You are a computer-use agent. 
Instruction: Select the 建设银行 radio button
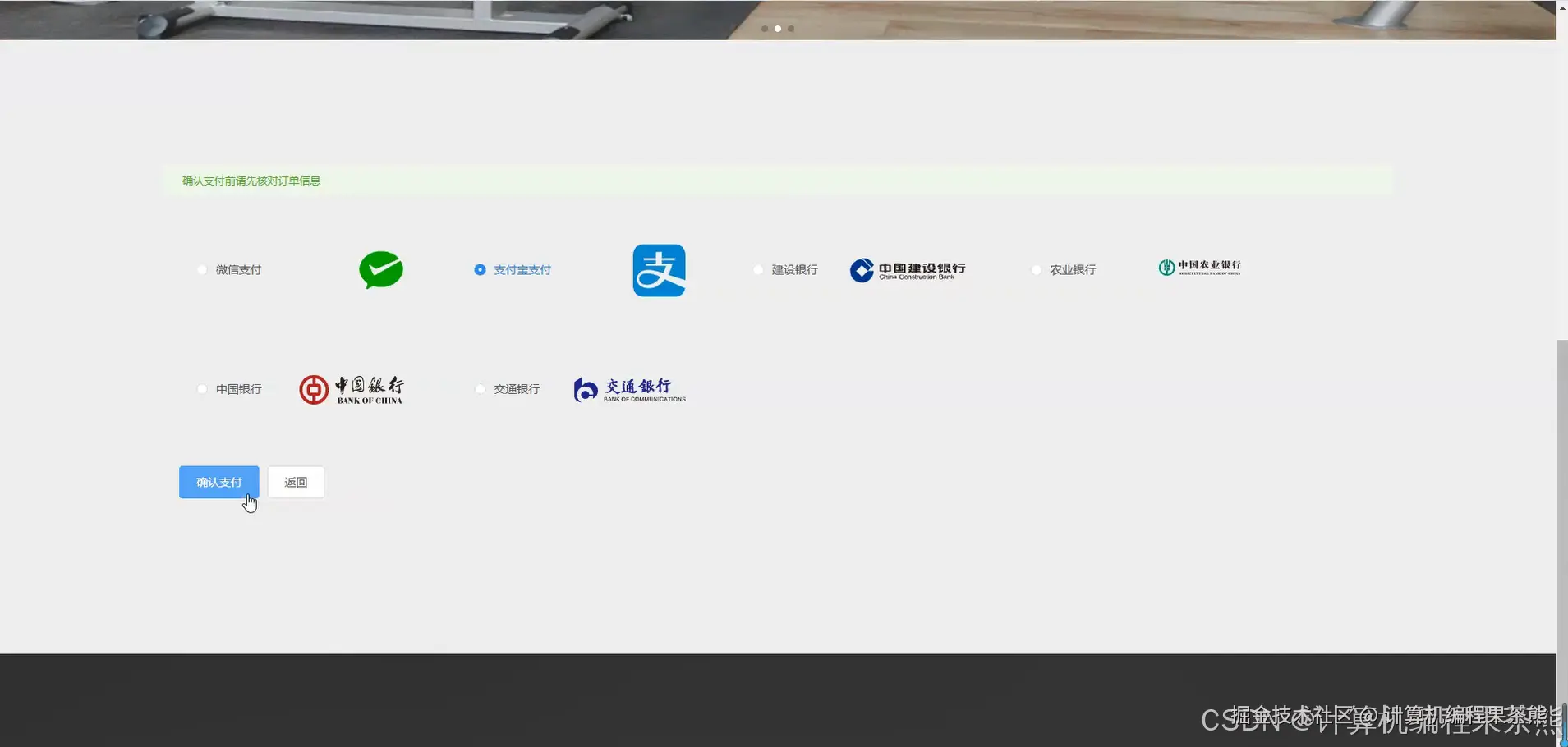[x=757, y=269]
